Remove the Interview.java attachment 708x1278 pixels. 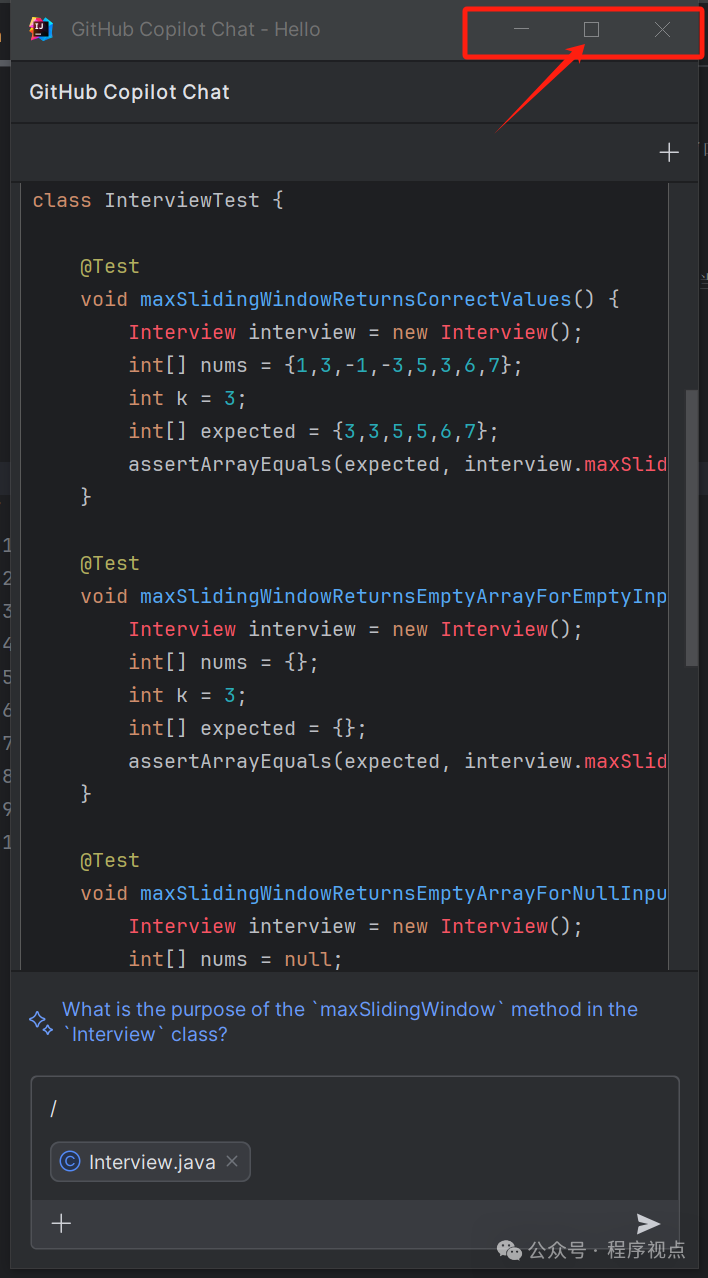pyautogui.click(x=232, y=1161)
